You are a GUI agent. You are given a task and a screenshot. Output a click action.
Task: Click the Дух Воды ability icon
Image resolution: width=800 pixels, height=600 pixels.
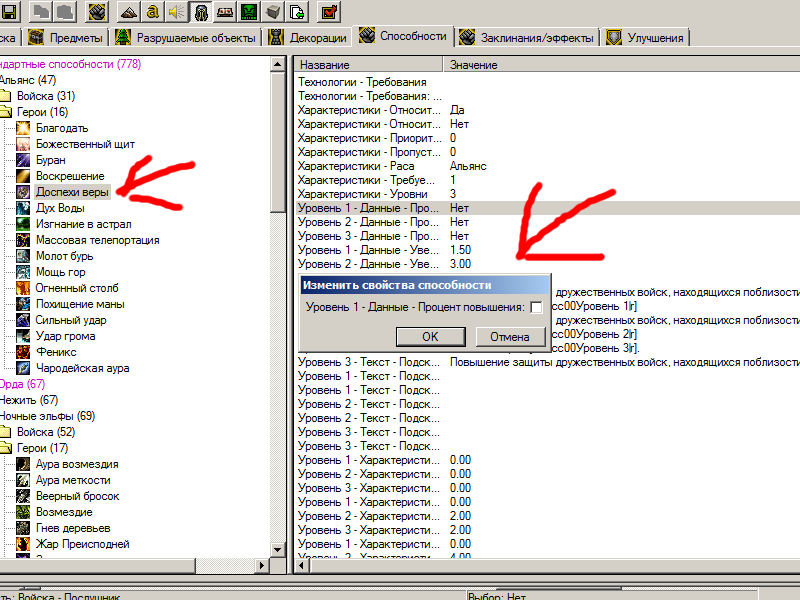coord(23,208)
